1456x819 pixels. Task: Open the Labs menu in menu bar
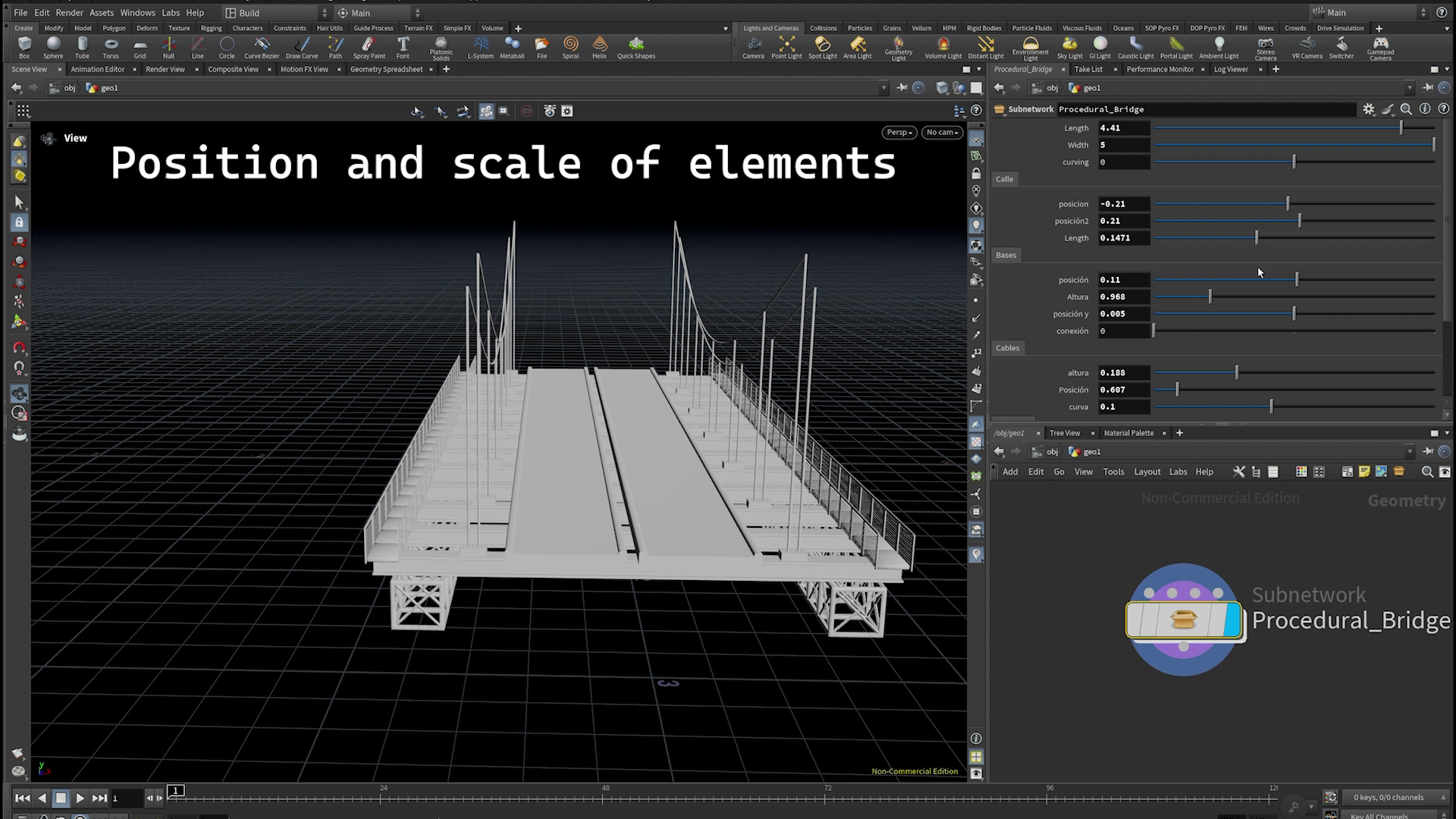(x=171, y=13)
